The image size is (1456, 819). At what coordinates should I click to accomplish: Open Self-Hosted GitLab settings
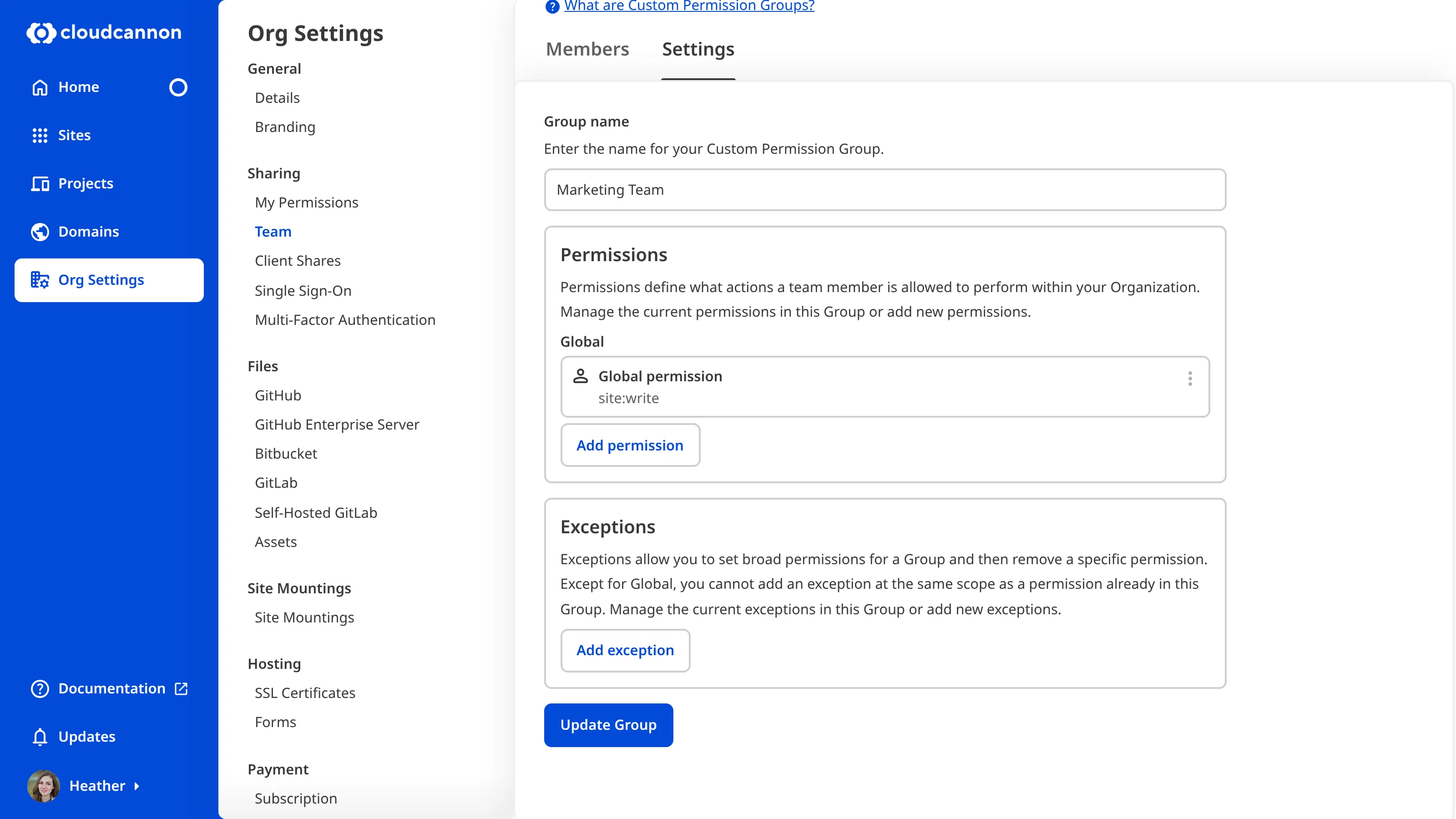coord(316,513)
